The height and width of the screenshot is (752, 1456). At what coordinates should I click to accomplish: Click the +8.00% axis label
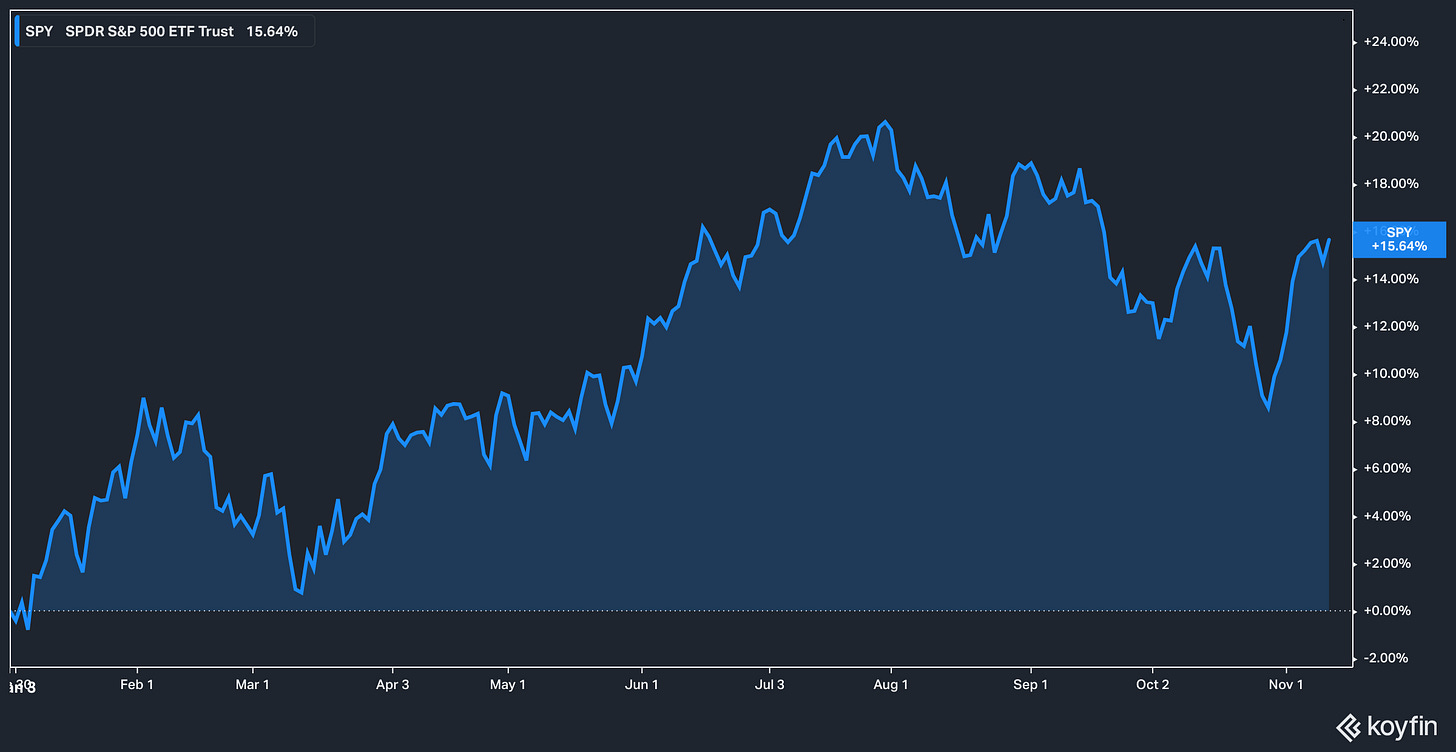click(1388, 422)
